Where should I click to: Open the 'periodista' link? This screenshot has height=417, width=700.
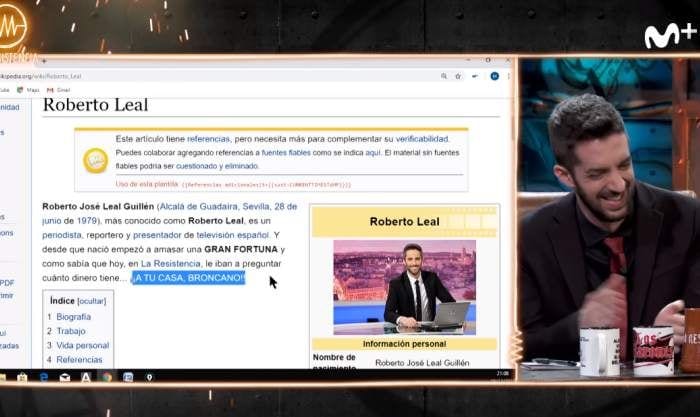click(62, 235)
